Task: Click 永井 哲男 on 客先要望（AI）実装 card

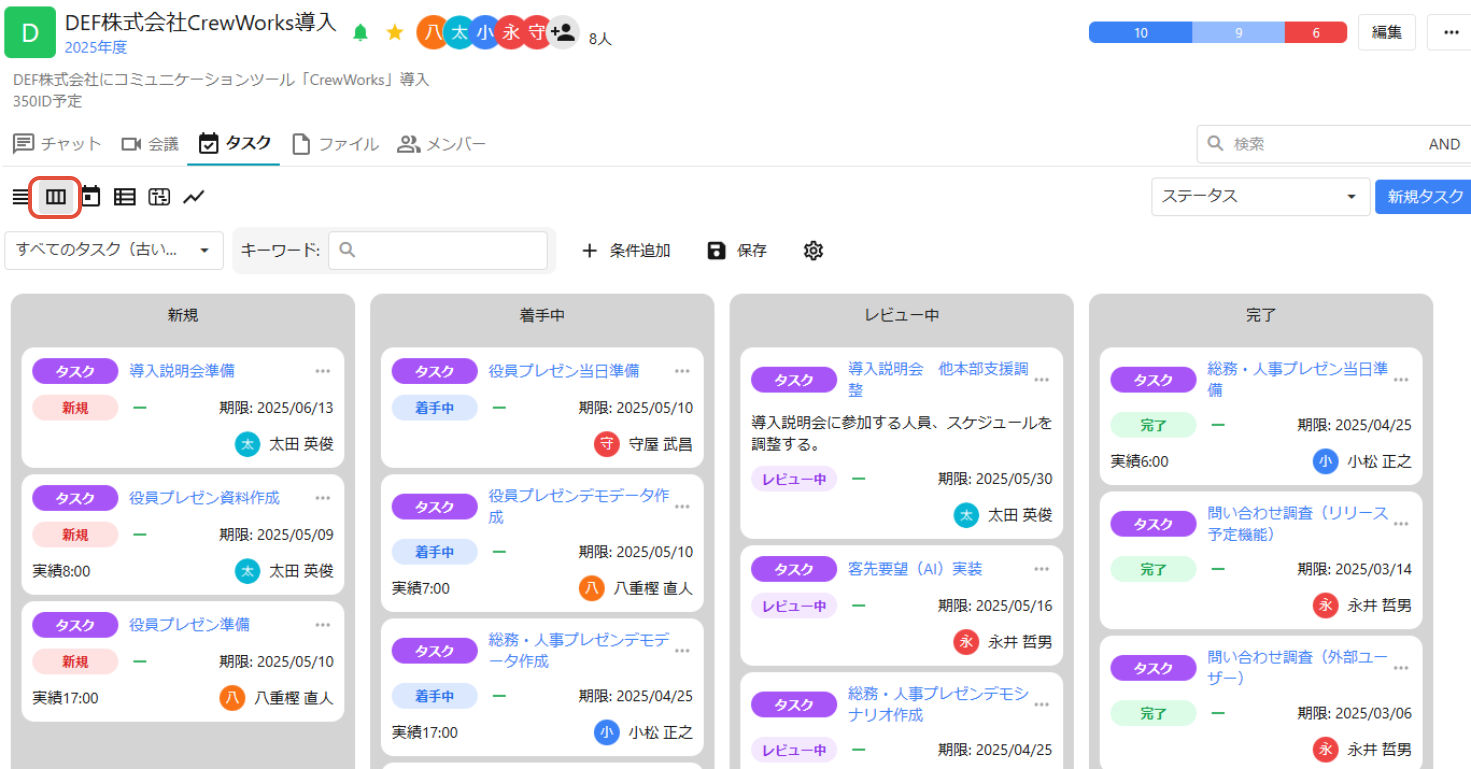Action: point(1020,642)
